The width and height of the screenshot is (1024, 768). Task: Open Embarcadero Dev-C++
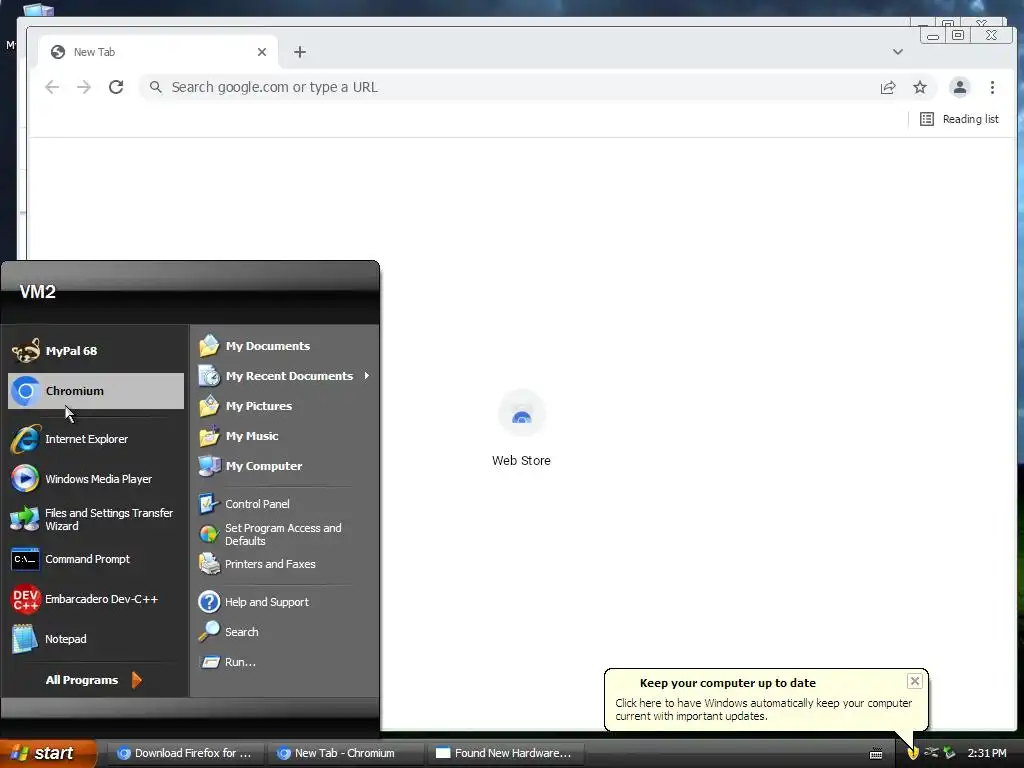click(95, 599)
